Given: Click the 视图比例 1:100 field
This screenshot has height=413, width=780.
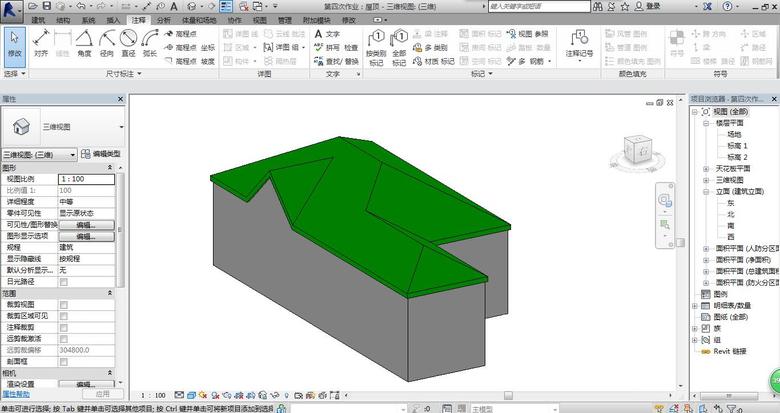Looking at the screenshot, I should tap(88, 178).
